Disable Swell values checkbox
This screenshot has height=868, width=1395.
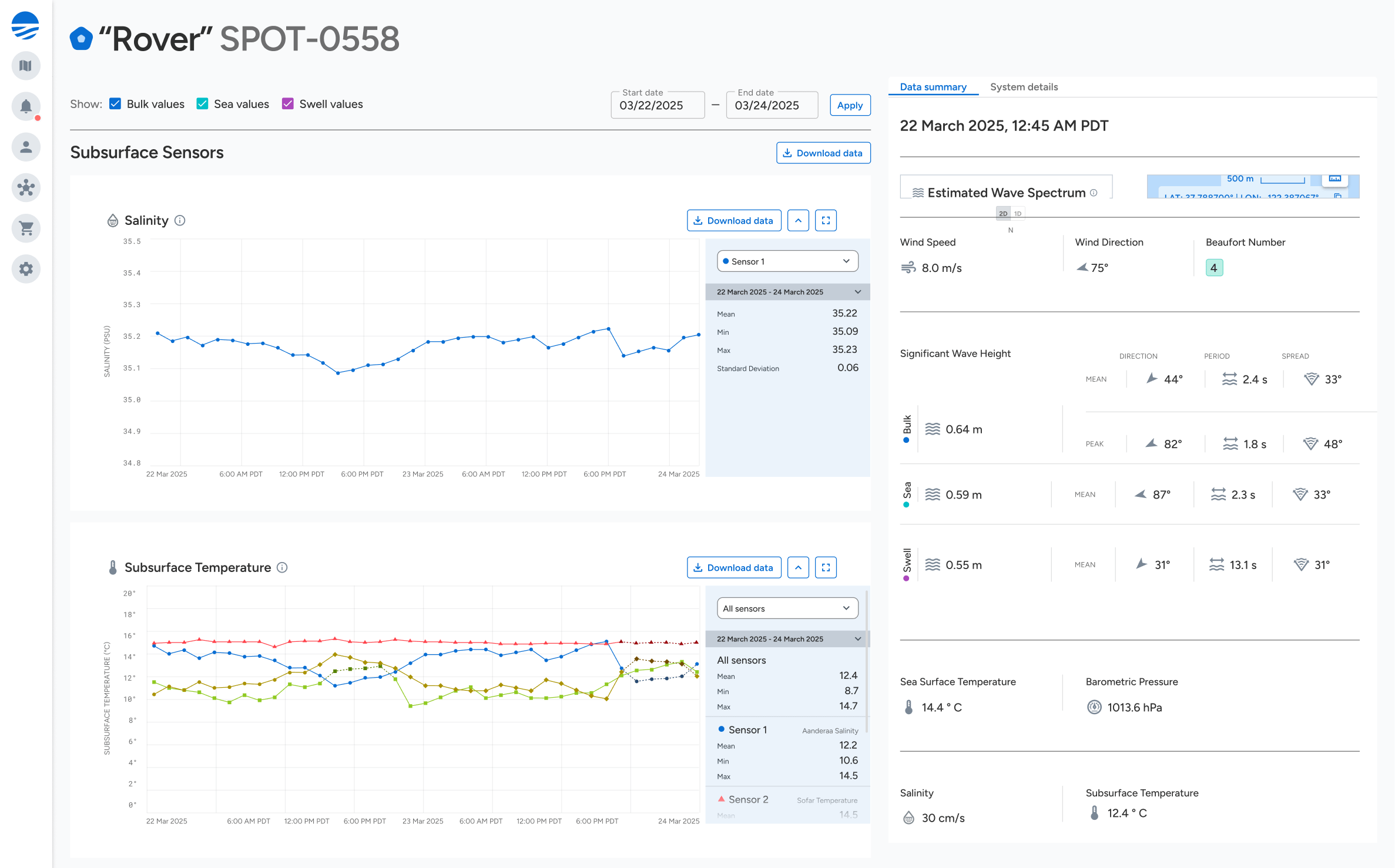[288, 104]
